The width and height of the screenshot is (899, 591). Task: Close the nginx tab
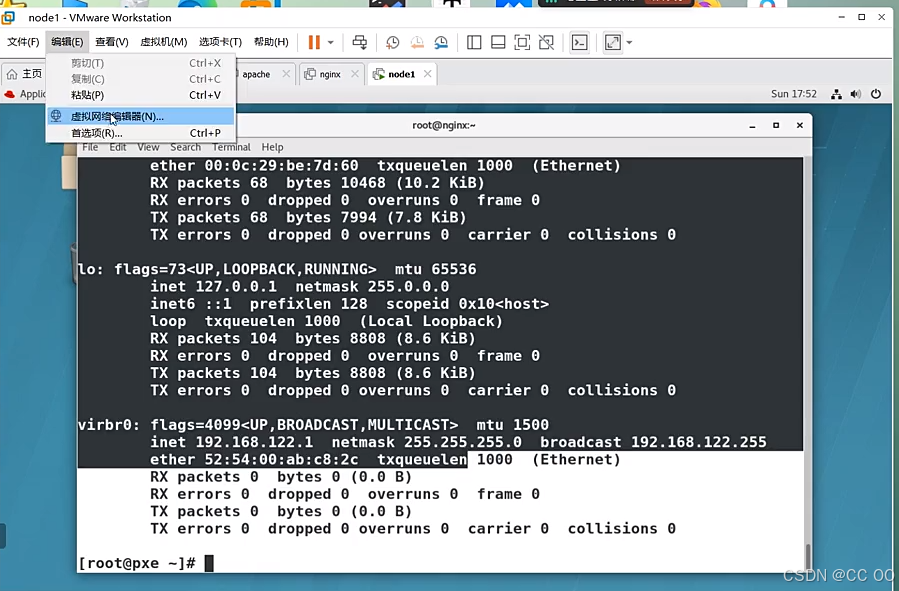tap(355, 74)
